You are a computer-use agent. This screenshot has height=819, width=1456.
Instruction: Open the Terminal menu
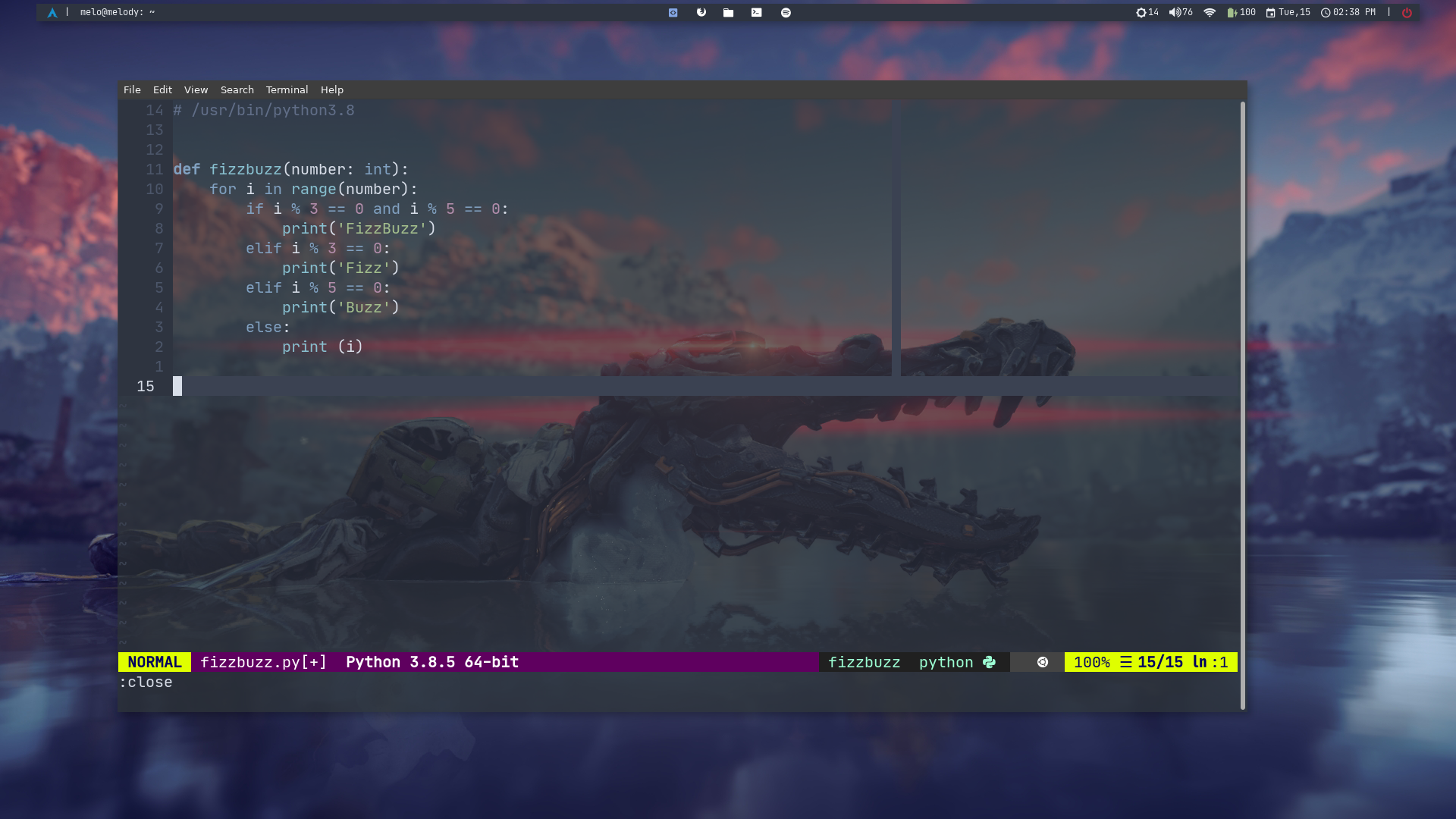click(287, 89)
